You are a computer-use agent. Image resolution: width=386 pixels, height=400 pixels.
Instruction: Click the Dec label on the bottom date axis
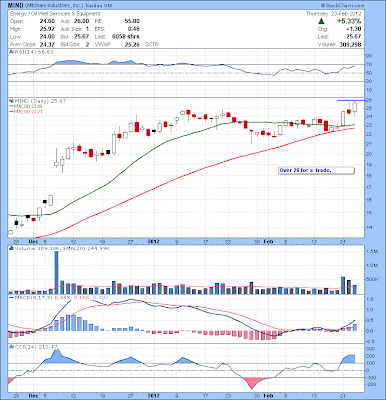33,396
